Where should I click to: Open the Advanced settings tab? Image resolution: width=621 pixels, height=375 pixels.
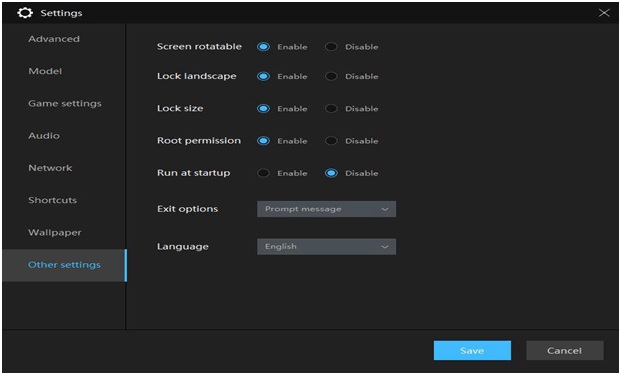(x=54, y=39)
